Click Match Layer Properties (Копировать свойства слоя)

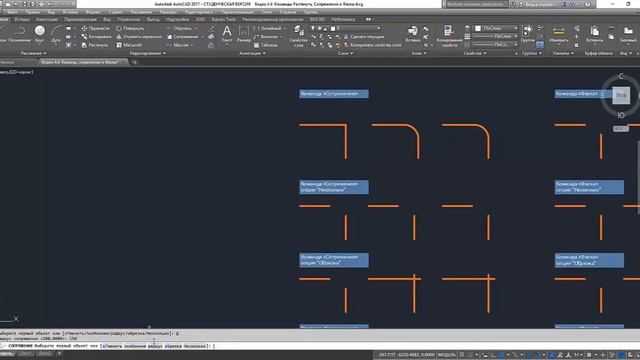tap(372, 45)
